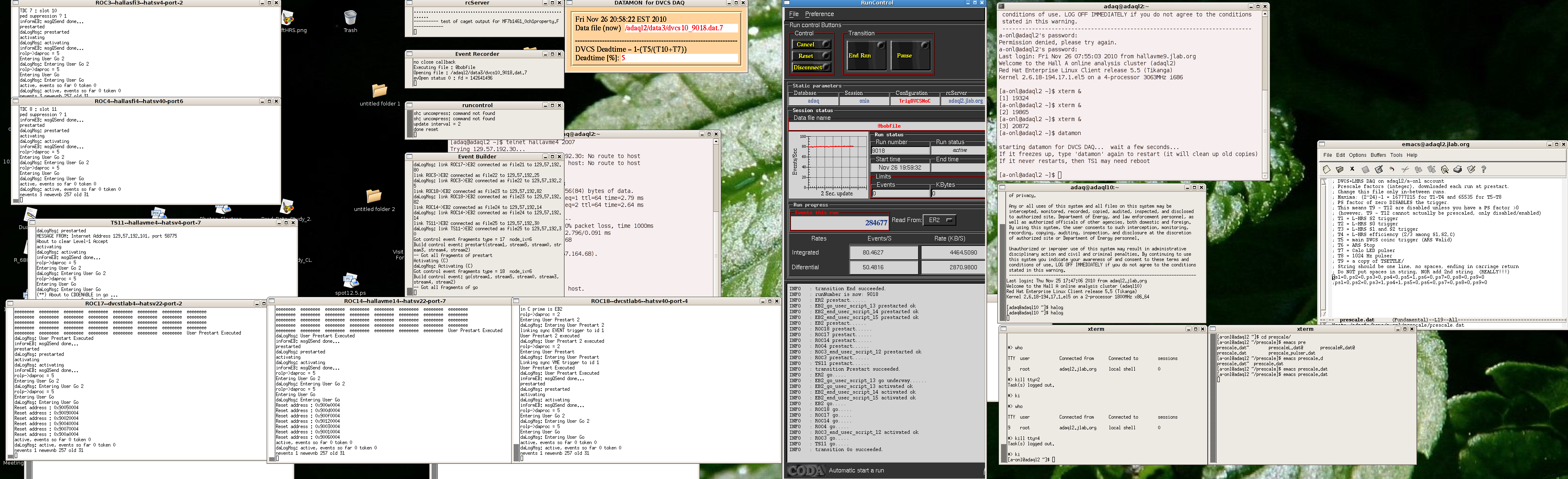1568x479 pixels.
Task: Open the Preference menu in RunControl
Action: 819,14
